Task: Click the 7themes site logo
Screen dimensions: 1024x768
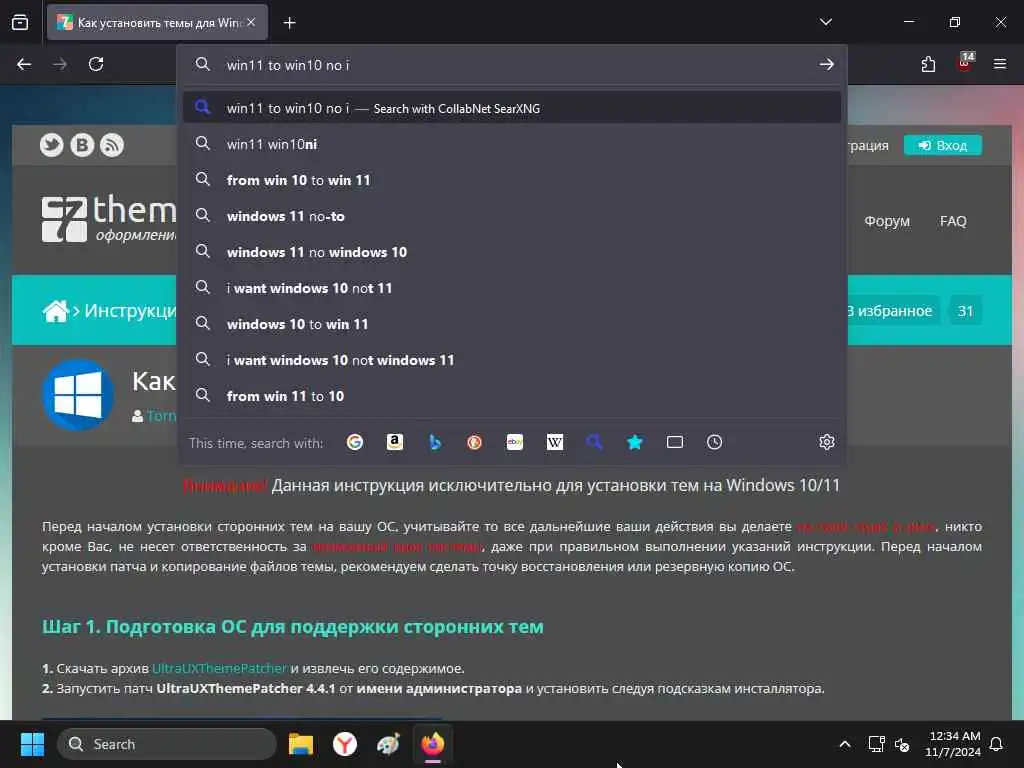Action: (109, 218)
